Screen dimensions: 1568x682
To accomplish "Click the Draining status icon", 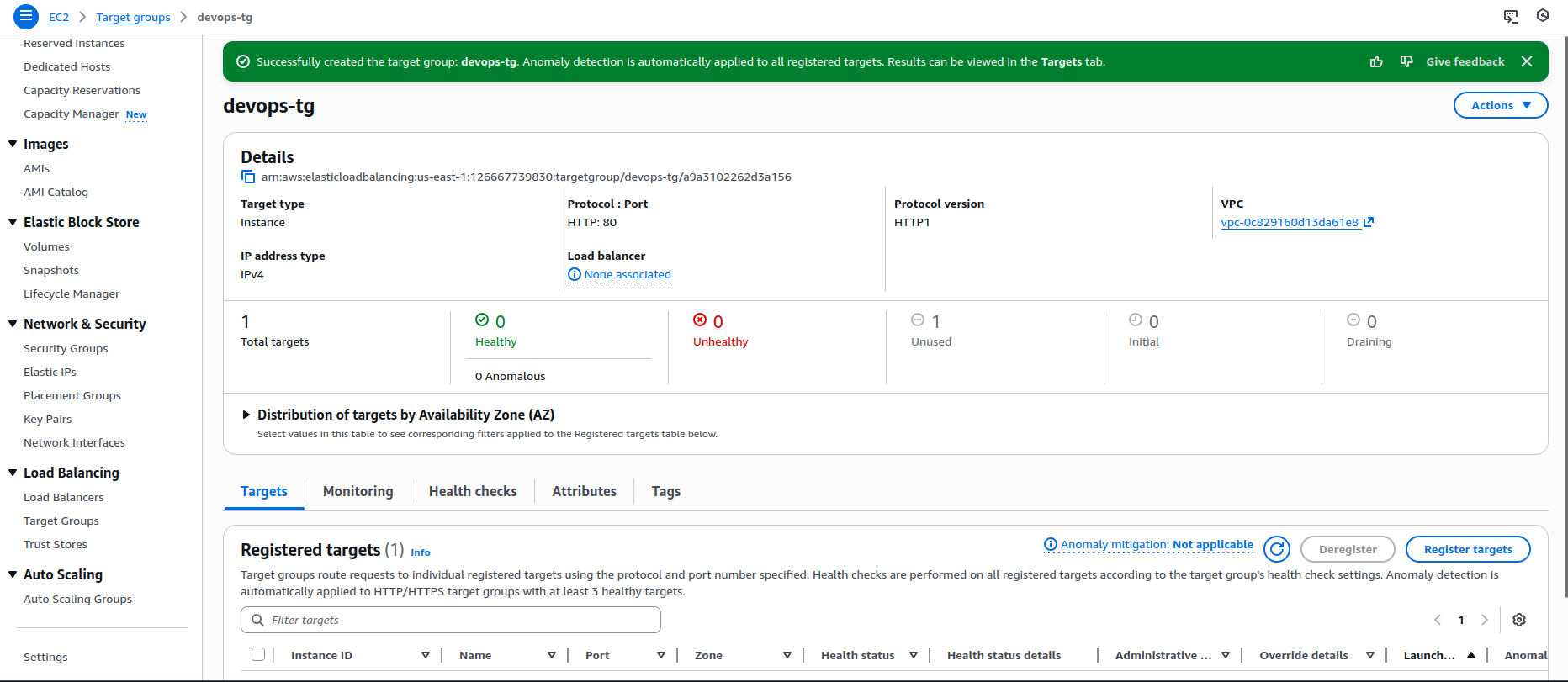I will coord(1353,320).
